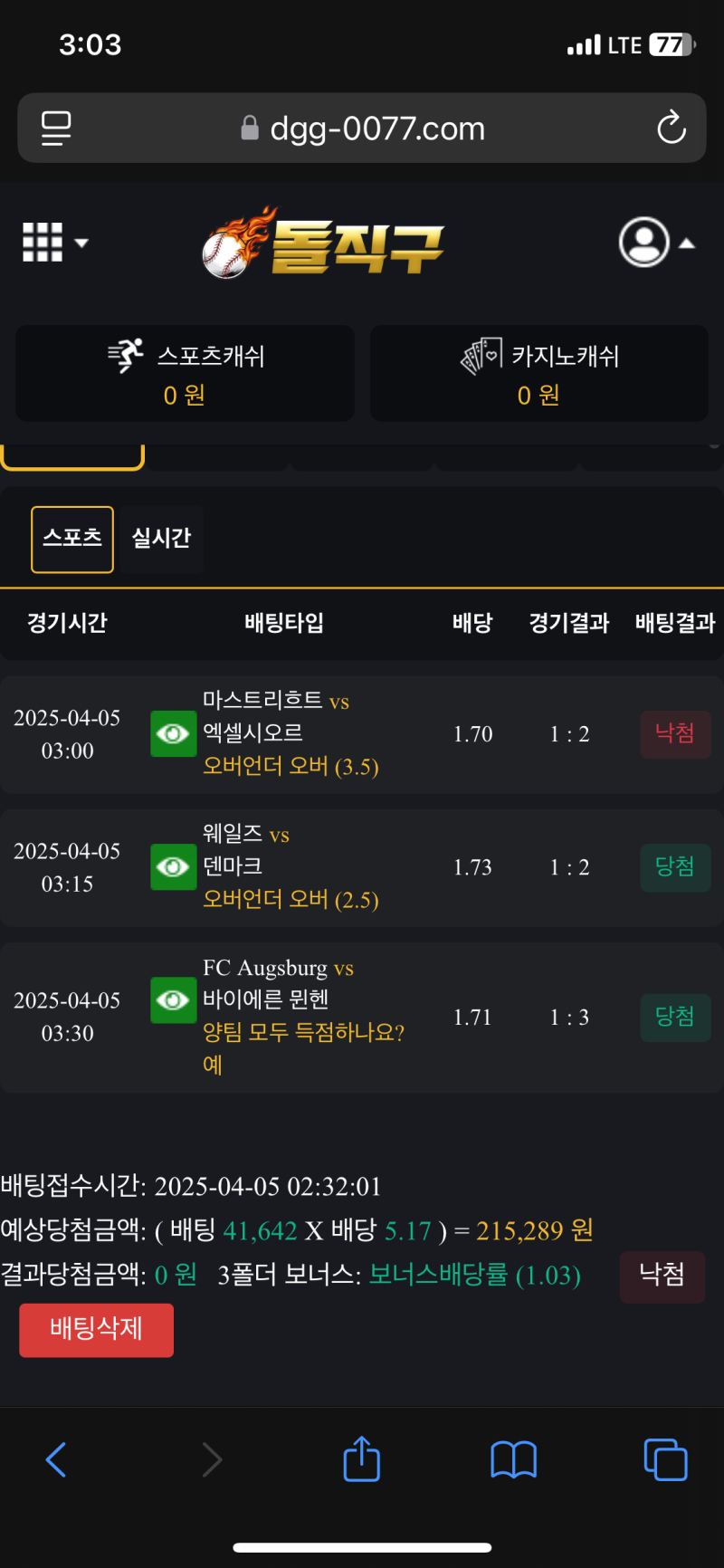
Task: Open the Safari tabs overview
Action: click(x=665, y=1459)
